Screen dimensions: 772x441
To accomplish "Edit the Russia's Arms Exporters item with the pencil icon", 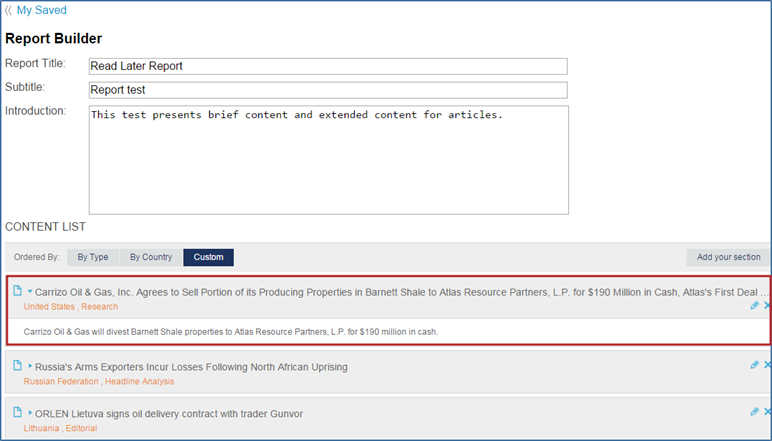I will [754, 365].
